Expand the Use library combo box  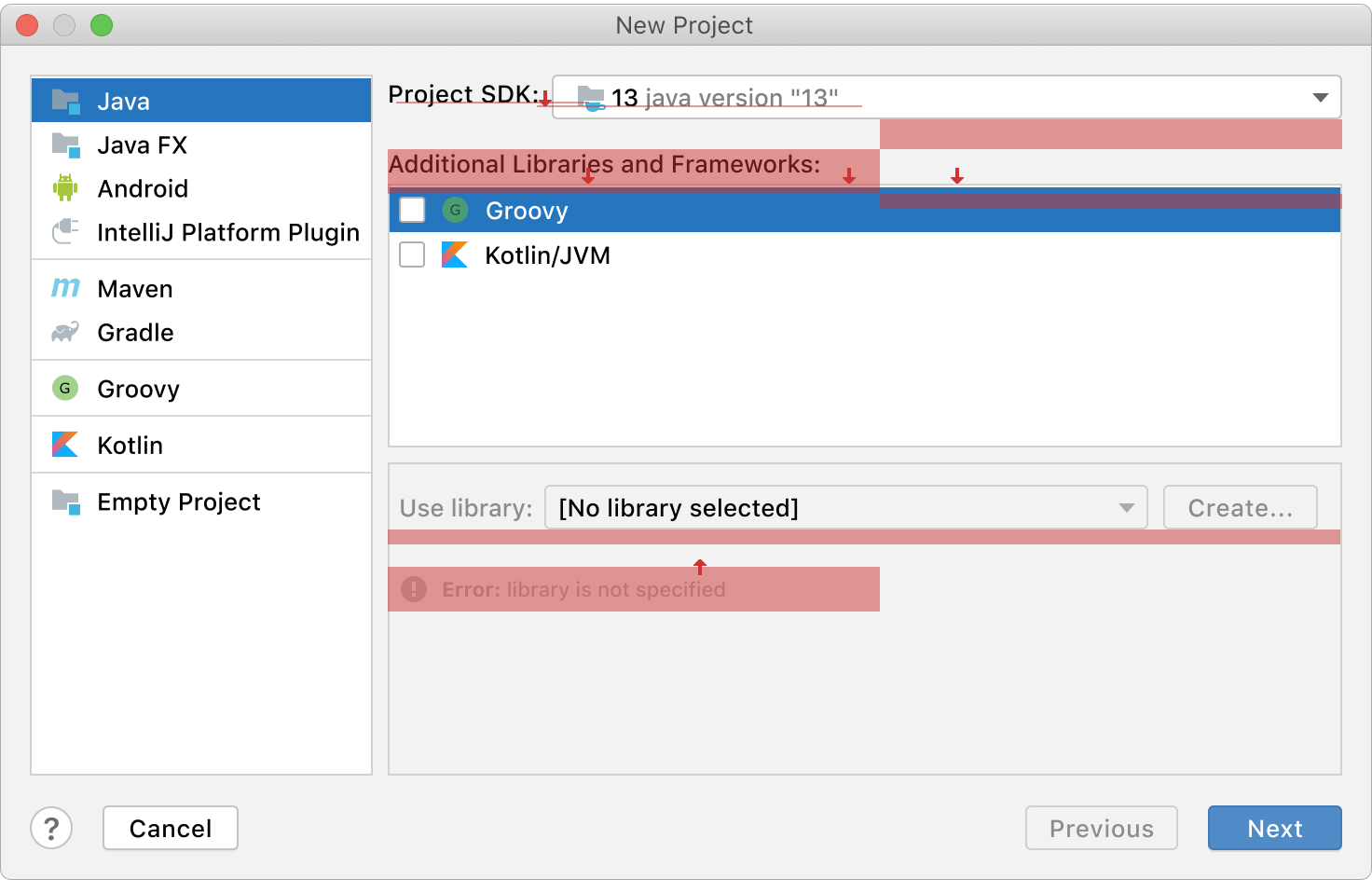(845, 507)
